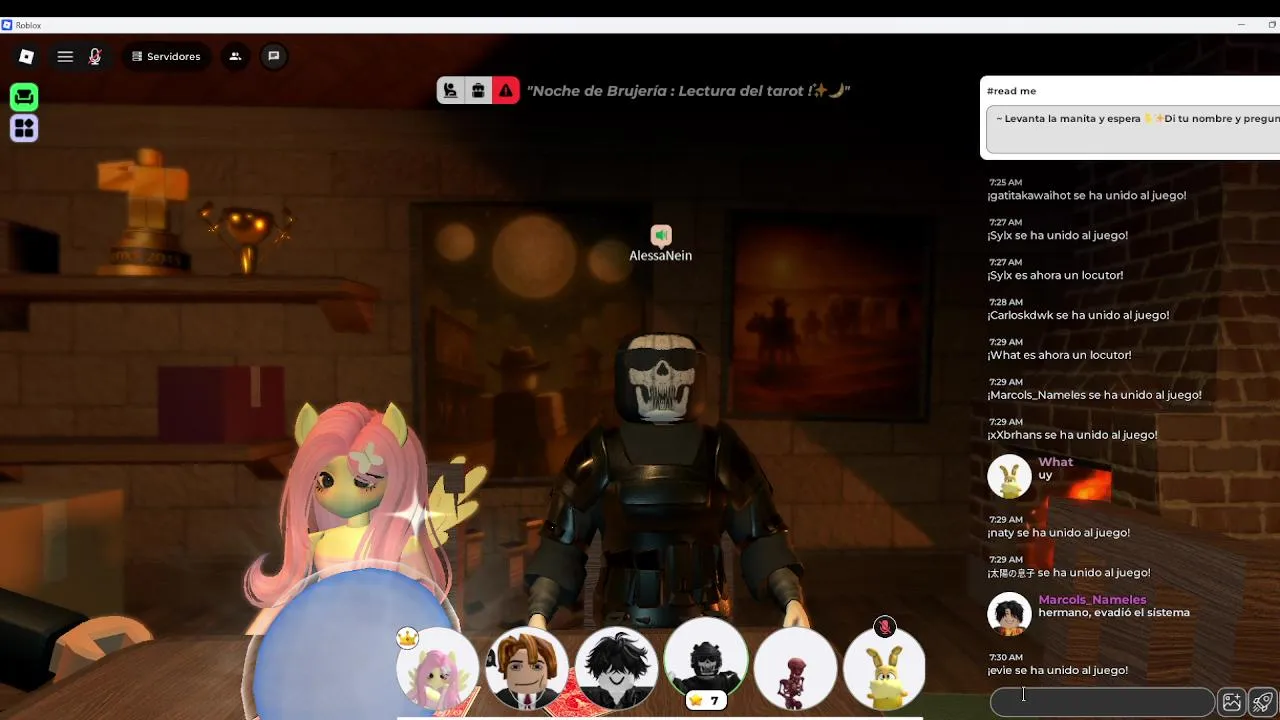This screenshot has width=1280, height=720.
Task: Select the xXbrhans joined message
Action: 1072,436
